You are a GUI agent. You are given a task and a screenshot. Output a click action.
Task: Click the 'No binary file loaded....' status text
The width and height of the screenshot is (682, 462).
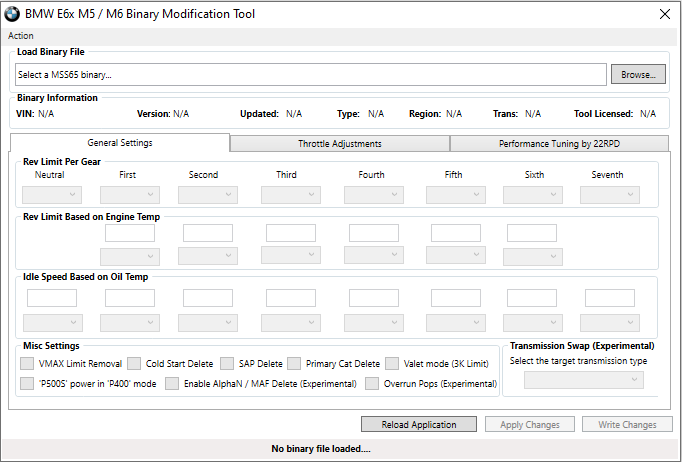(x=321, y=449)
